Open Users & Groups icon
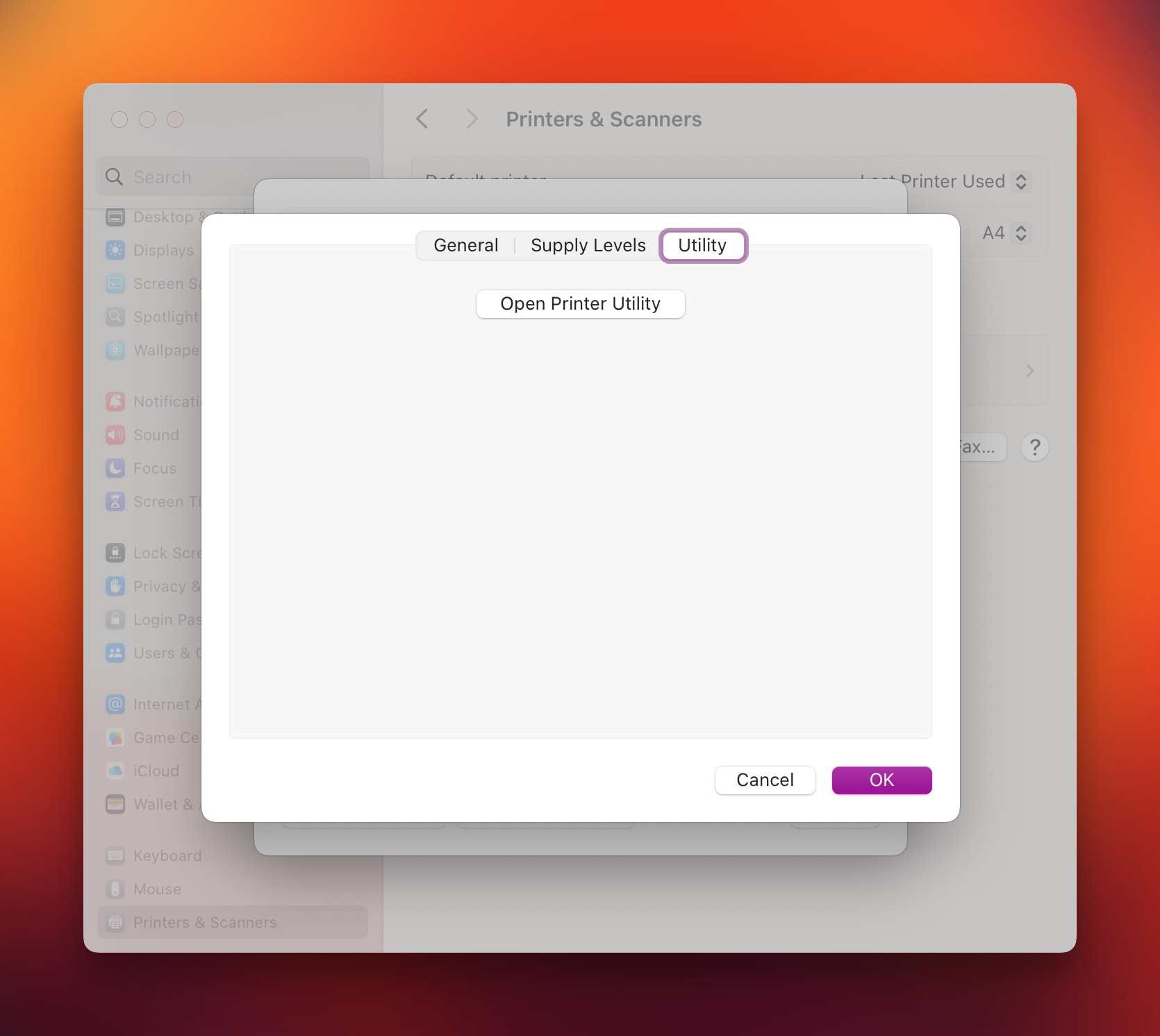The image size is (1160, 1036). [x=115, y=653]
